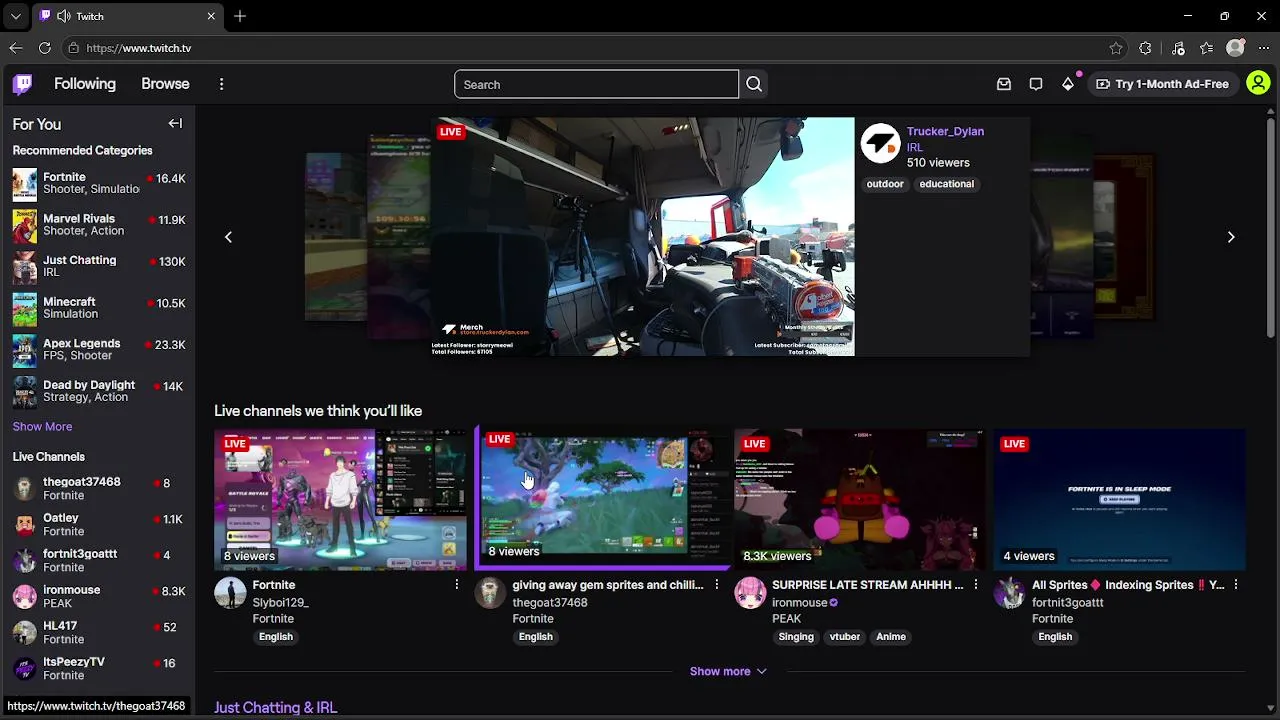Open browser three-dot settings menu
Viewport: 1280px width, 720px height.
click(1262, 48)
